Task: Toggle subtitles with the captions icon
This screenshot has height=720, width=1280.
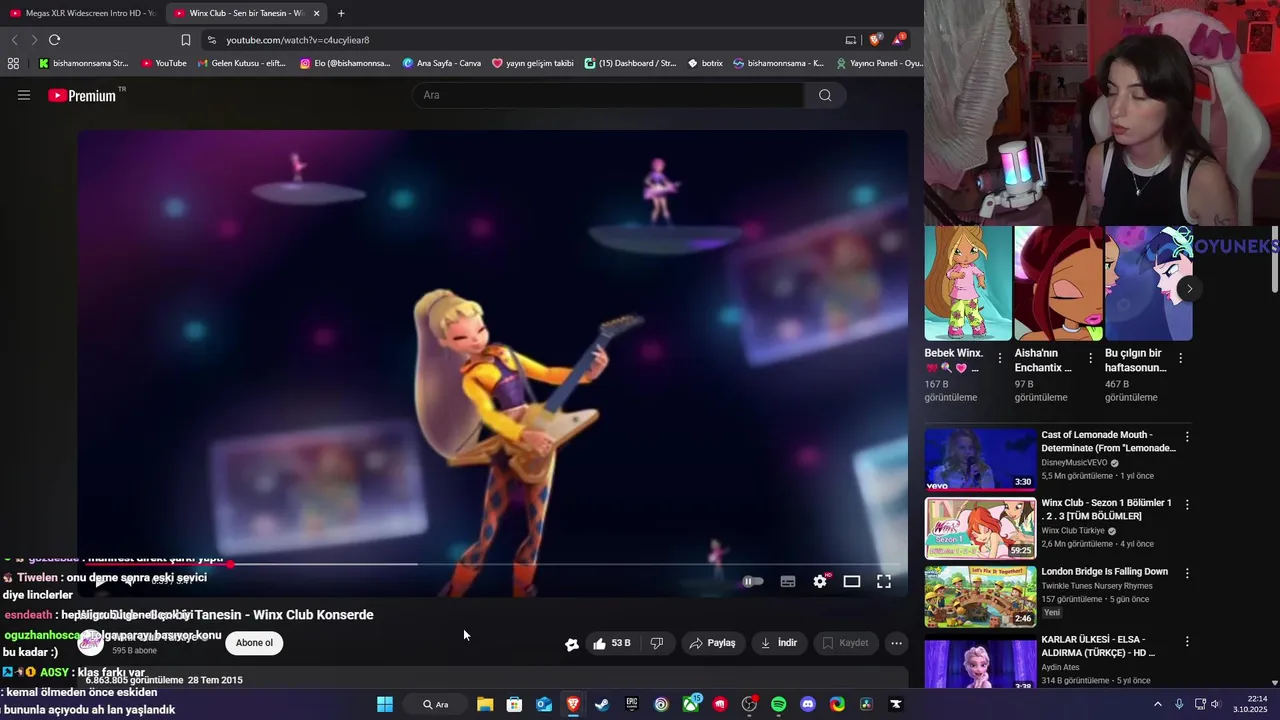Action: 788,581
